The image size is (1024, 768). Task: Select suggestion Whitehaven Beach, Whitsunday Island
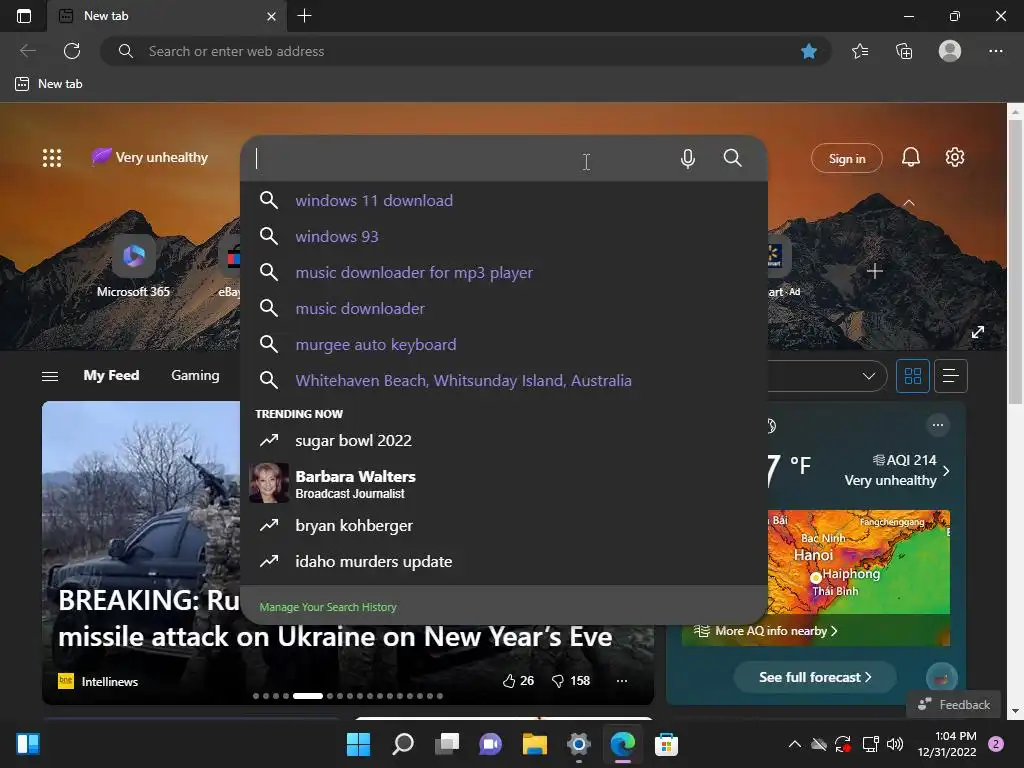[504, 380]
